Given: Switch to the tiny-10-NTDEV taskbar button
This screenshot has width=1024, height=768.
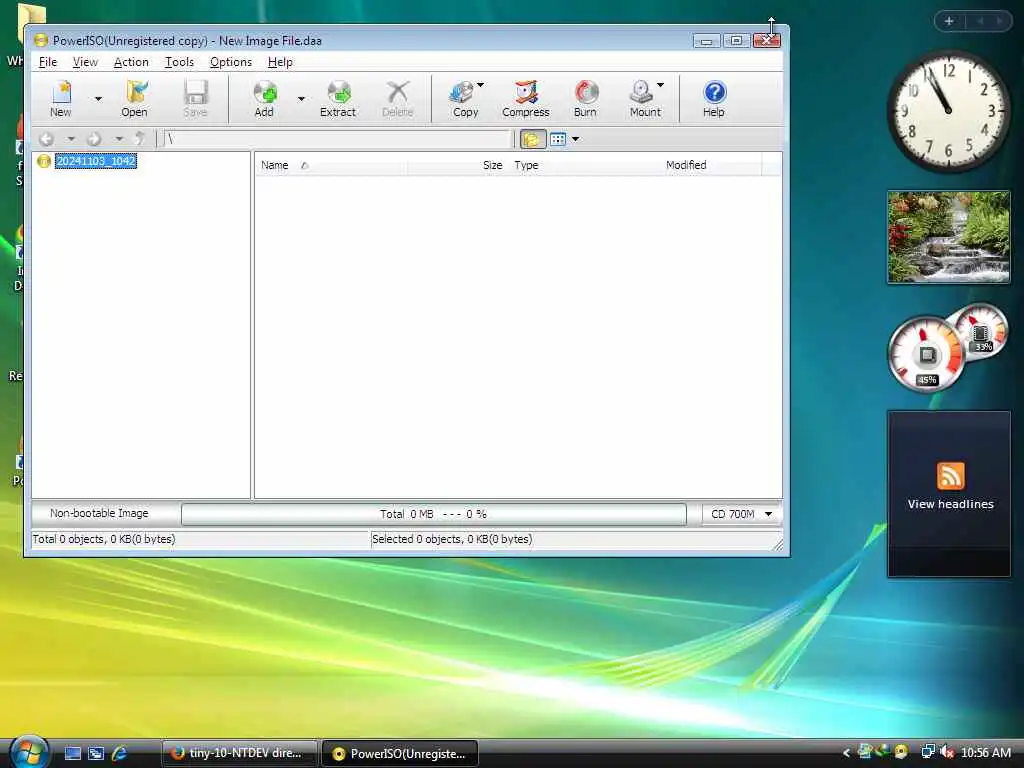Looking at the screenshot, I should point(238,753).
